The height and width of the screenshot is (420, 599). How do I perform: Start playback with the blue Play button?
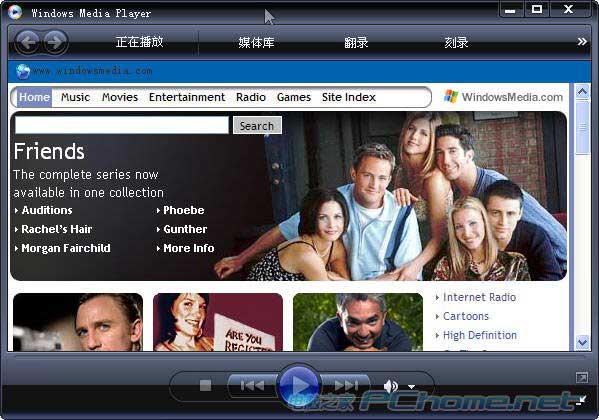(299, 385)
